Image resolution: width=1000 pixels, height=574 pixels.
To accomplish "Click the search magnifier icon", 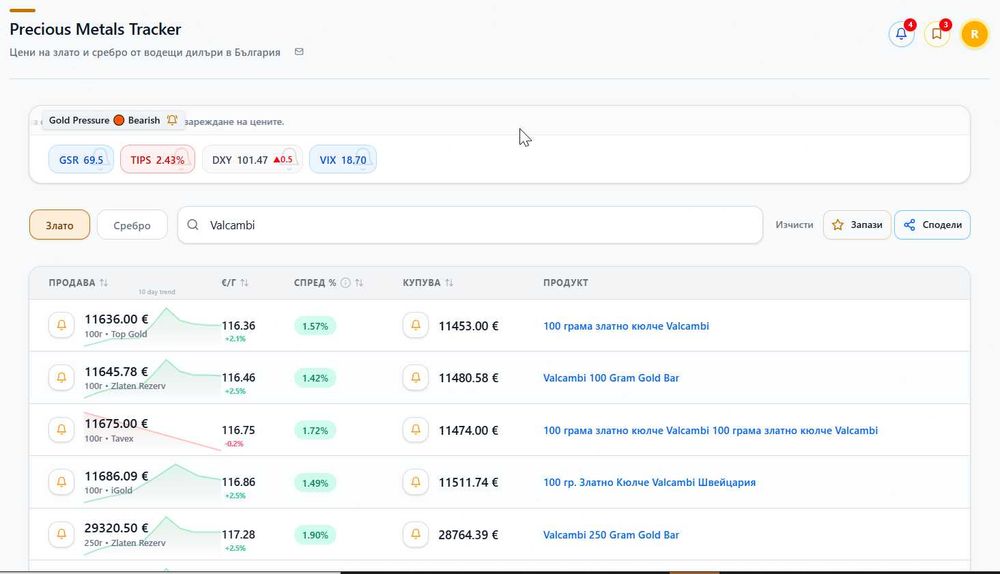I will 193,224.
